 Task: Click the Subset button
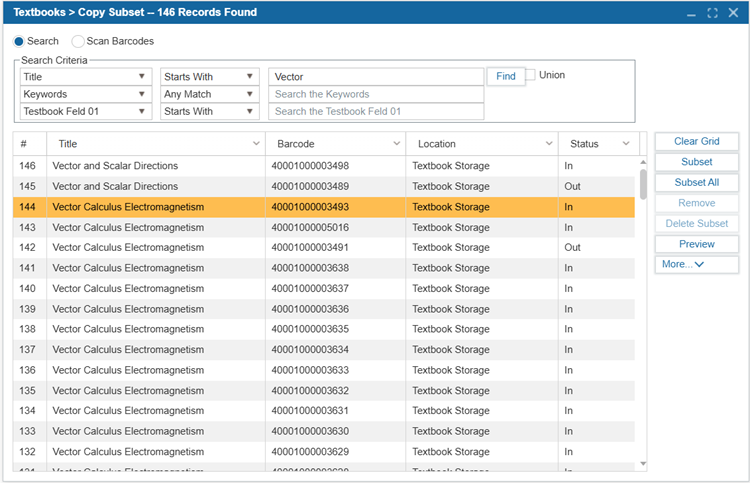pos(696,162)
